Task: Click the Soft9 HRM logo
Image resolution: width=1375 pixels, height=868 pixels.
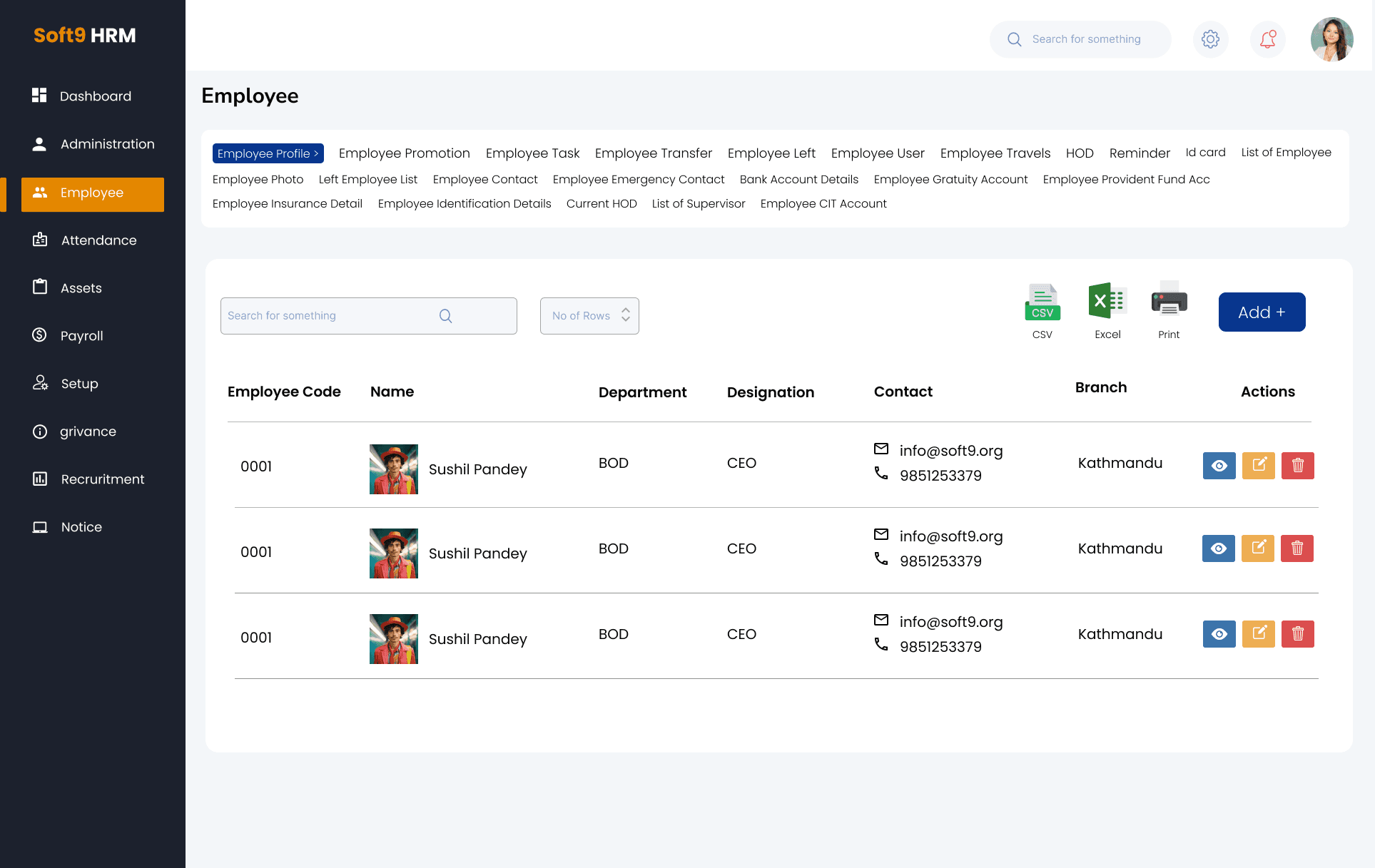Action: coord(85,36)
